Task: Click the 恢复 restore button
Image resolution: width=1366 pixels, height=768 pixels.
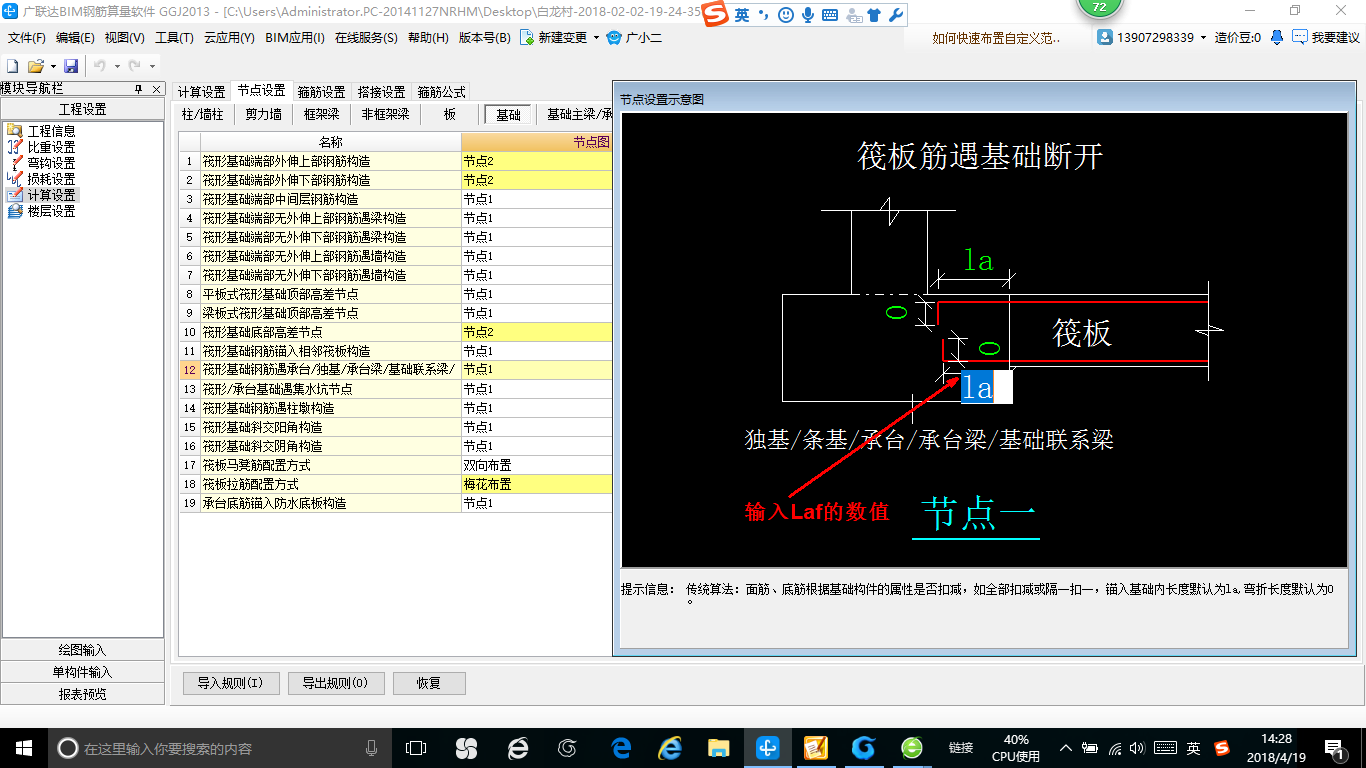Action: (429, 683)
